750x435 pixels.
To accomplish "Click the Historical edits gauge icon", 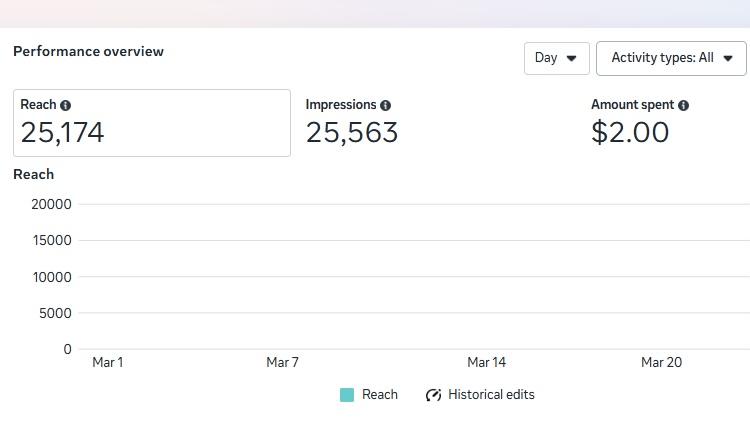I will tap(433, 395).
